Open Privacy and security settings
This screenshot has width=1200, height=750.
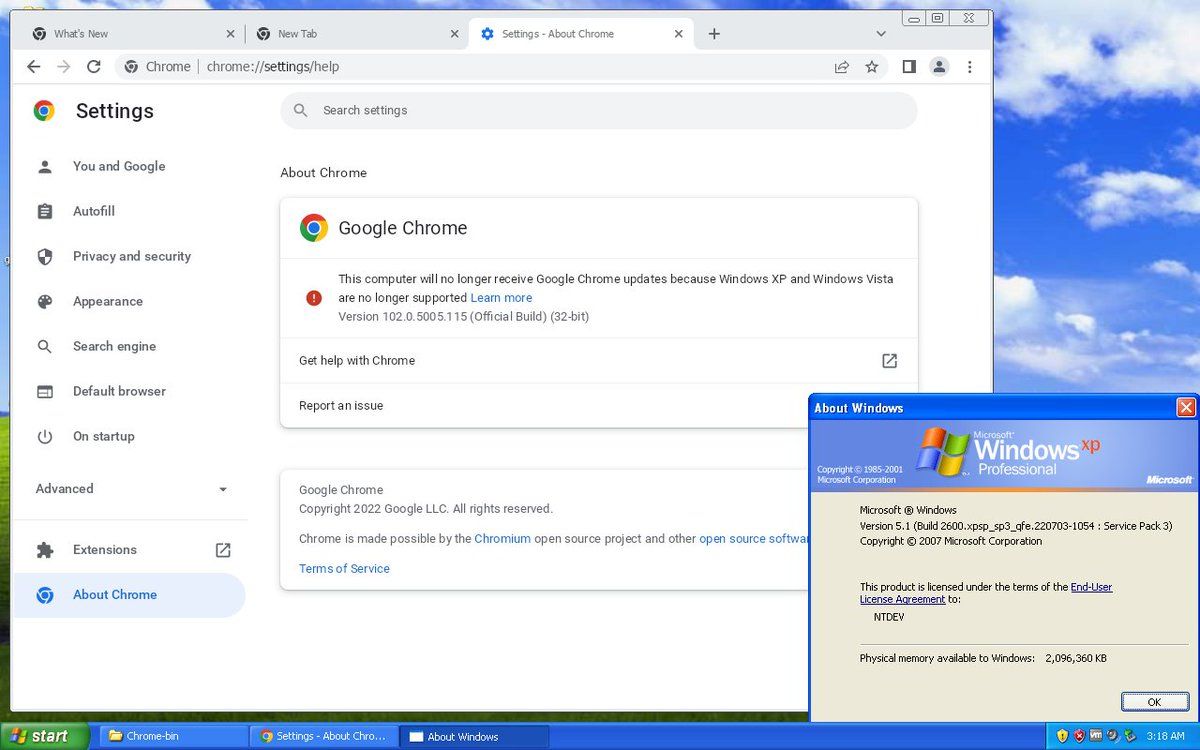(x=131, y=257)
